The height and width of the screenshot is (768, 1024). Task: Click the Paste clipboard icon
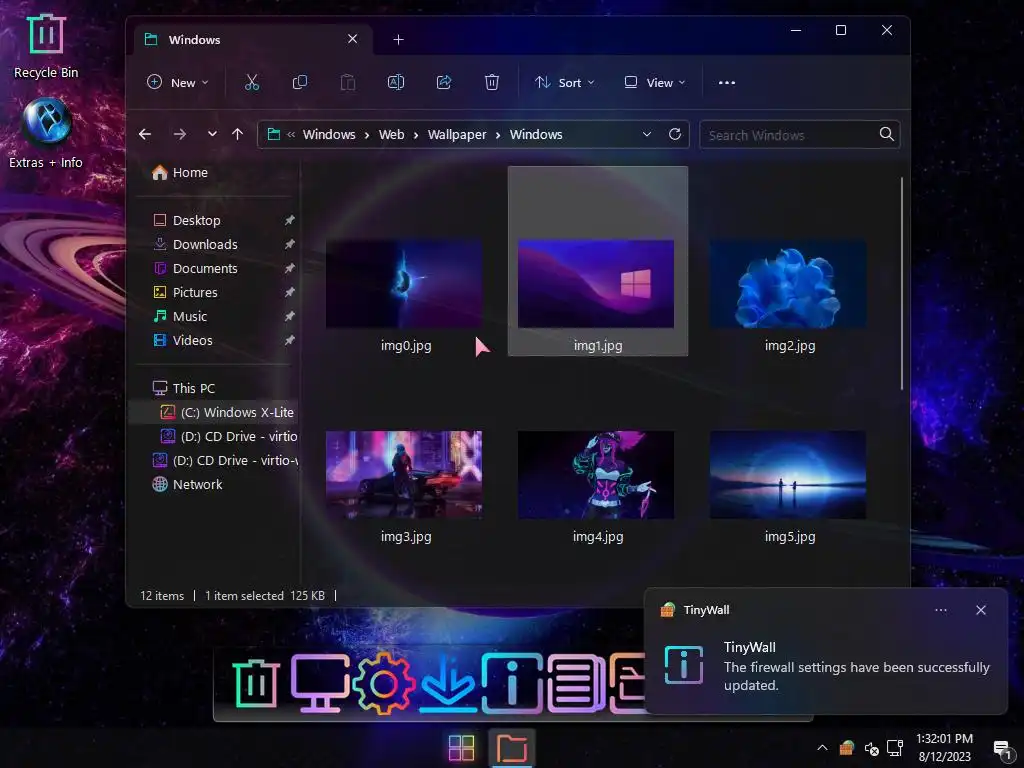[x=347, y=82]
